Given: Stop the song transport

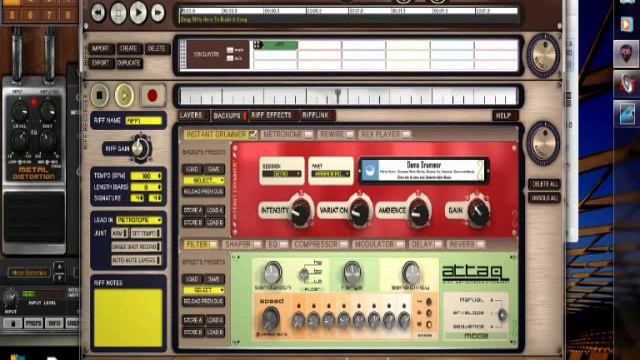Looking at the screenshot, I should [x=118, y=13].
